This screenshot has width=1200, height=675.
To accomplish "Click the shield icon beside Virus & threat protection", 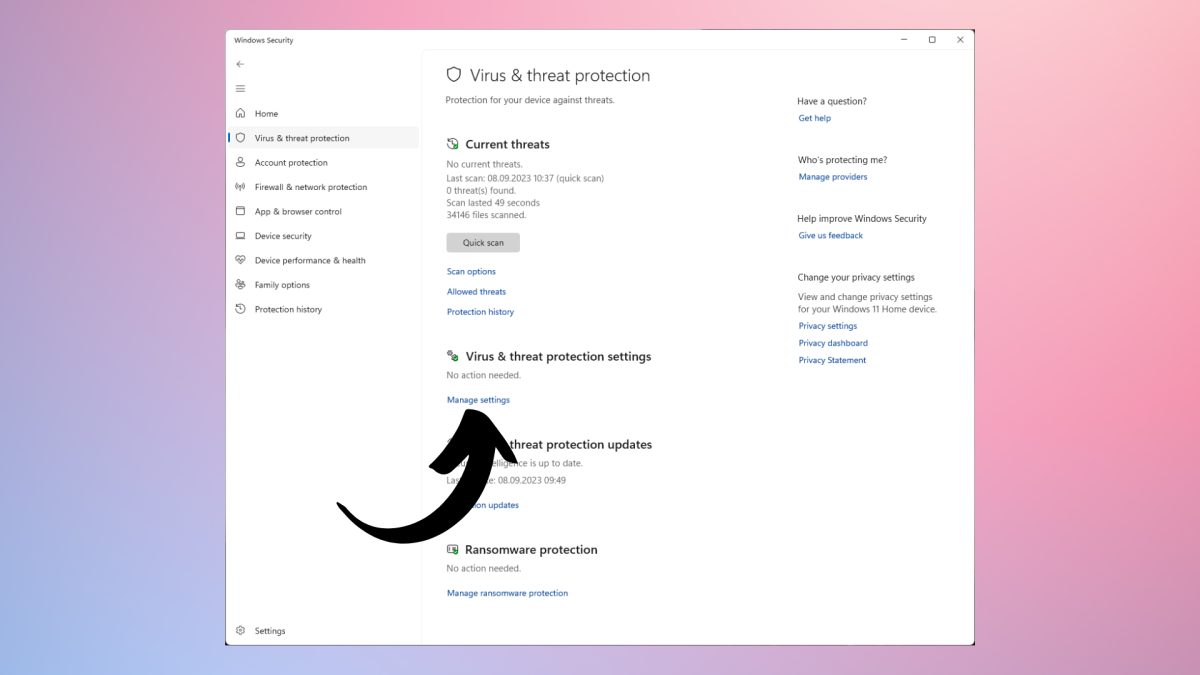I will (240, 138).
